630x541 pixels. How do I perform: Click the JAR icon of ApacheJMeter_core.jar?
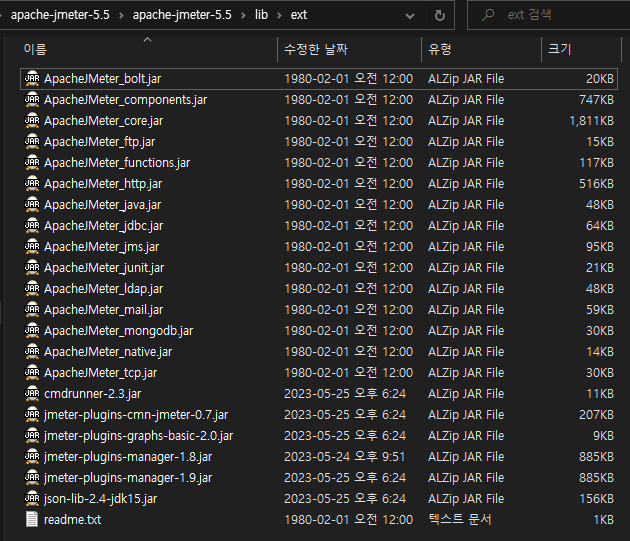(32, 121)
